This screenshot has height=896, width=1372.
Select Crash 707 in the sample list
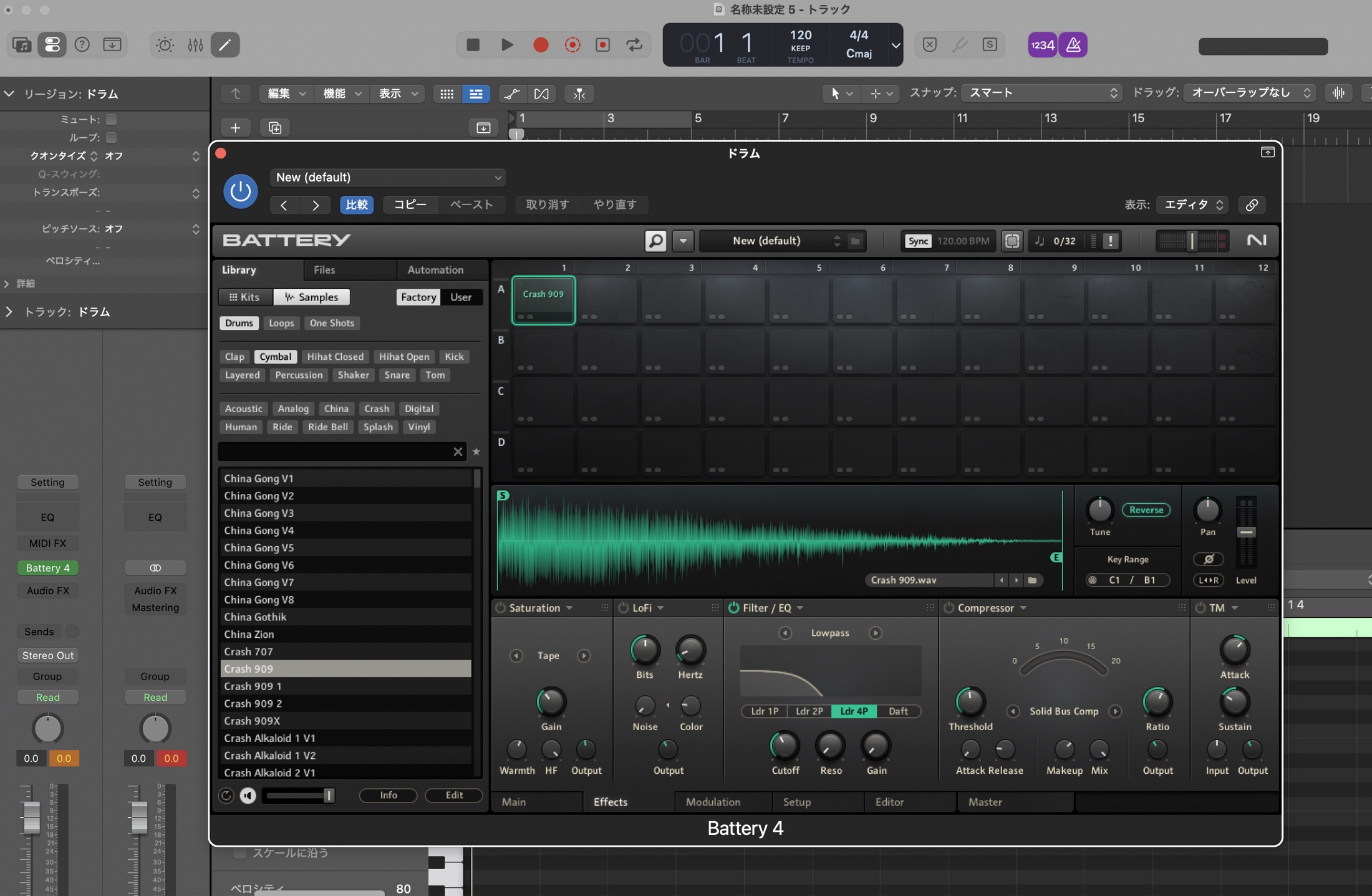(x=345, y=652)
